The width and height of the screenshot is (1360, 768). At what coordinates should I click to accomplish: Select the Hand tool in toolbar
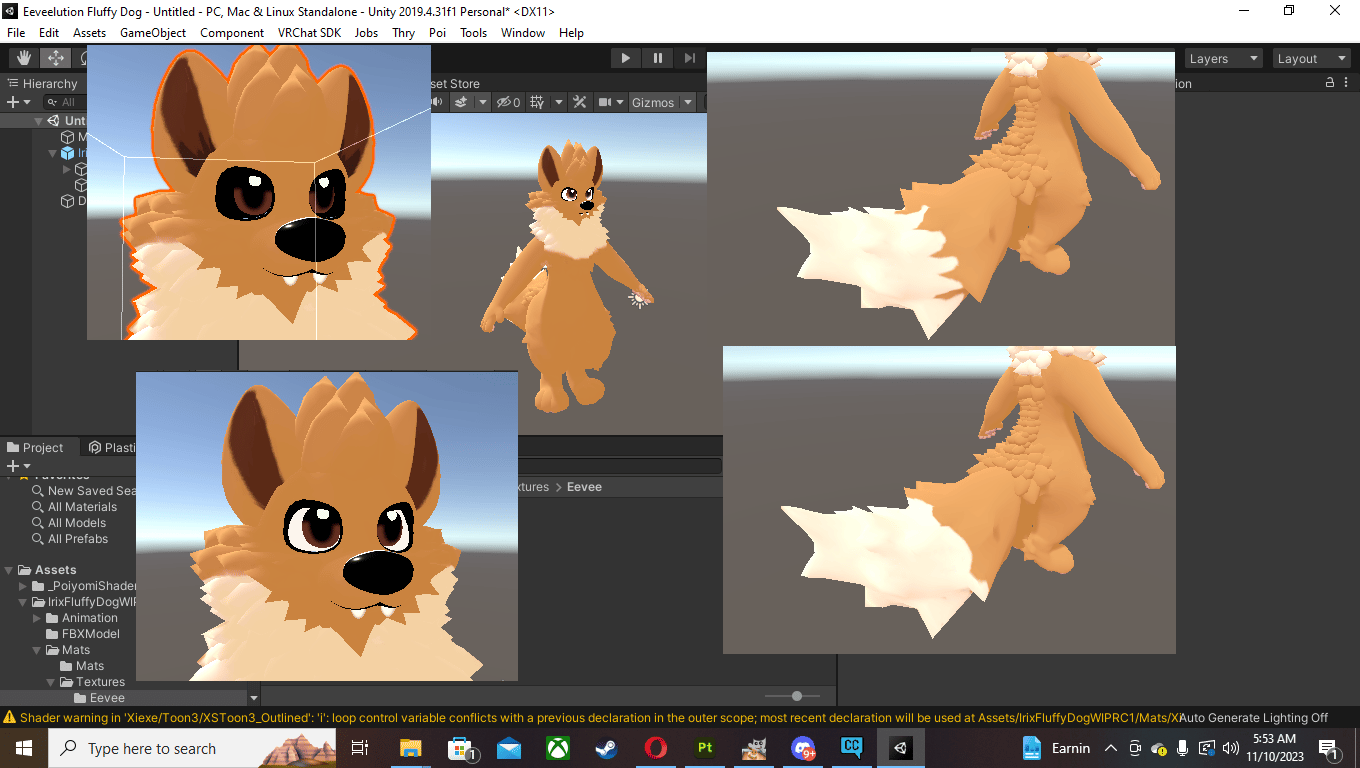tap(24, 58)
